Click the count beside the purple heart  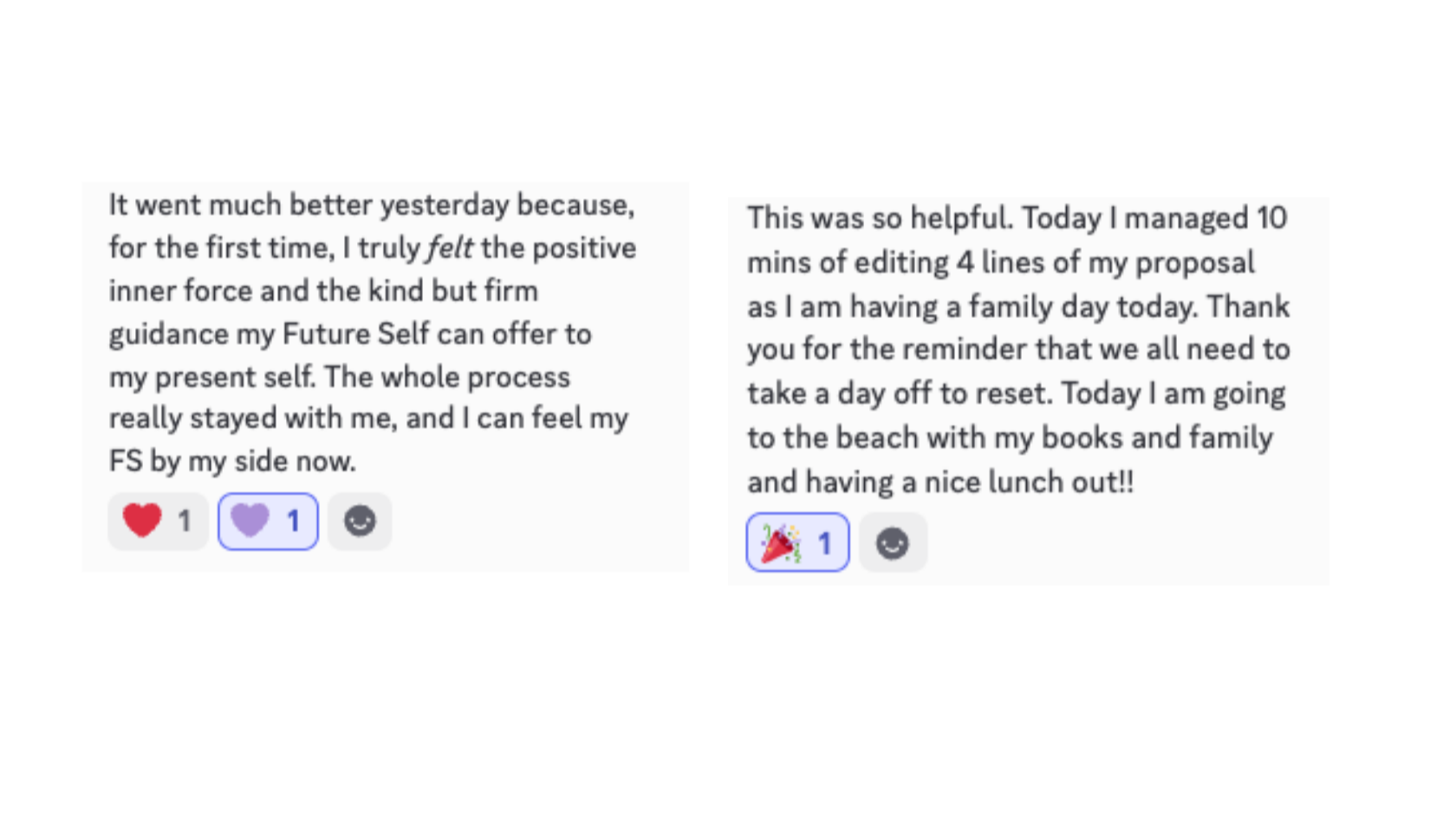coord(293,522)
